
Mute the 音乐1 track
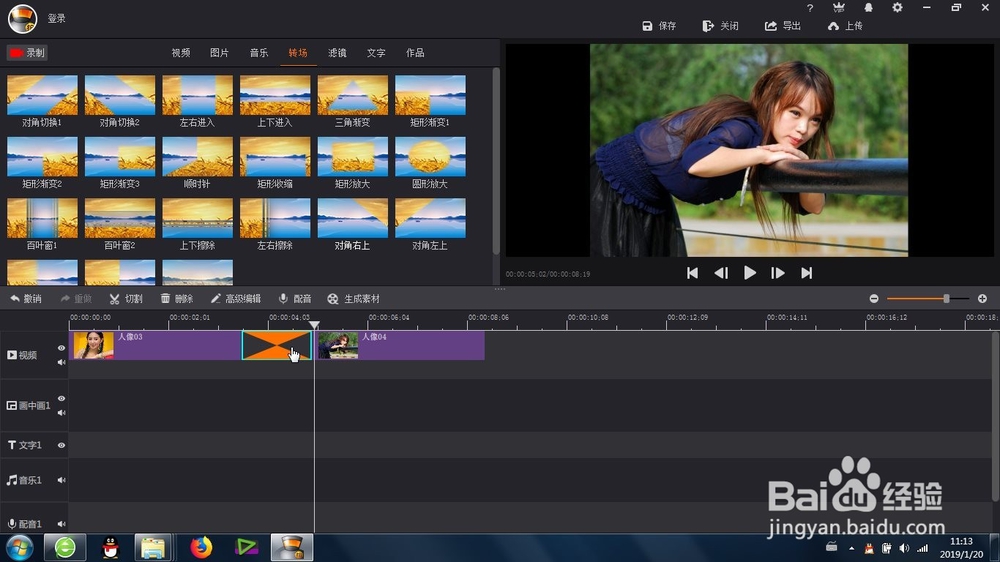tap(61, 480)
